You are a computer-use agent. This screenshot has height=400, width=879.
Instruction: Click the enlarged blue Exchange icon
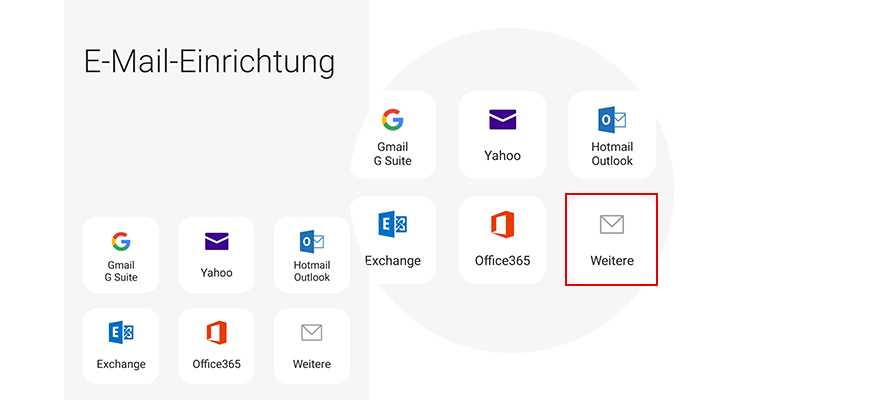click(x=392, y=224)
